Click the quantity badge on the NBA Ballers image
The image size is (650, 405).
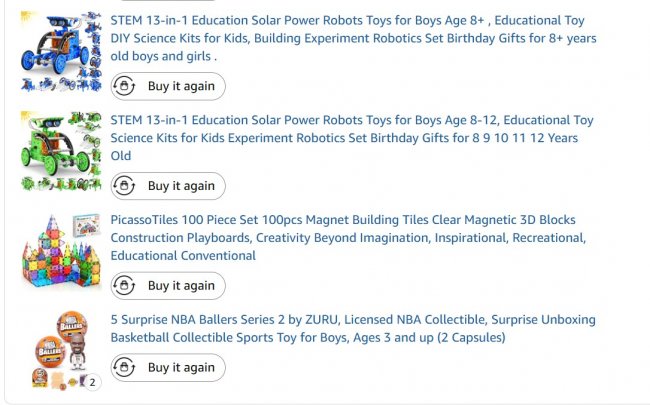pyautogui.click(x=92, y=382)
